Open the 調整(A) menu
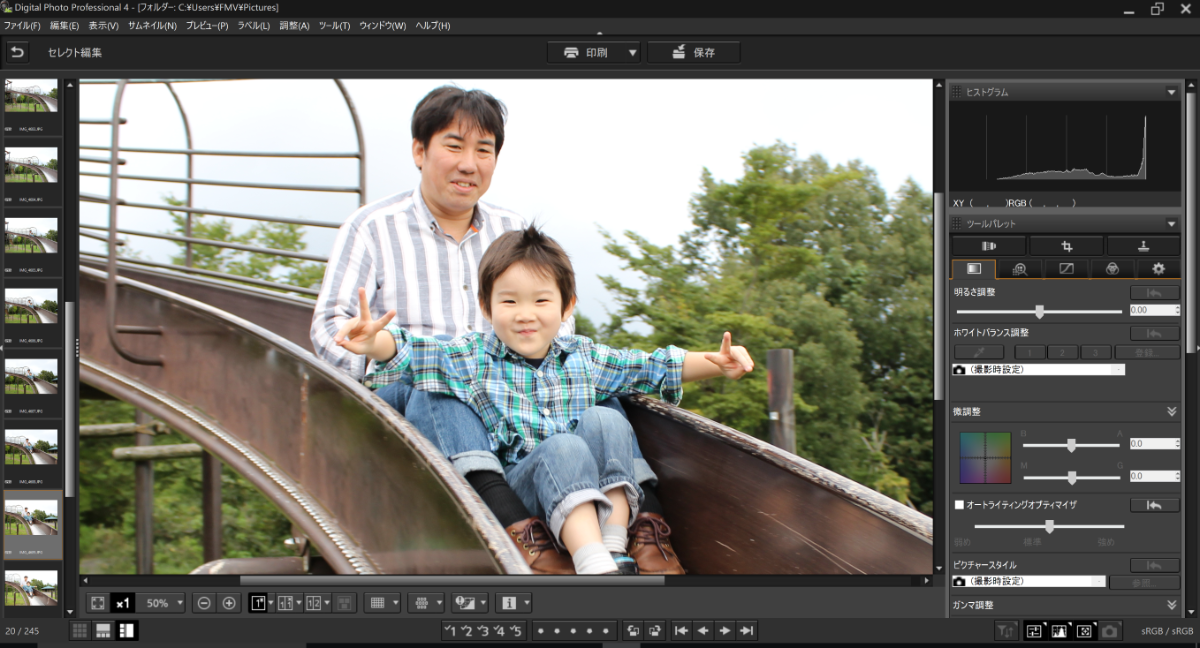 (x=294, y=25)
